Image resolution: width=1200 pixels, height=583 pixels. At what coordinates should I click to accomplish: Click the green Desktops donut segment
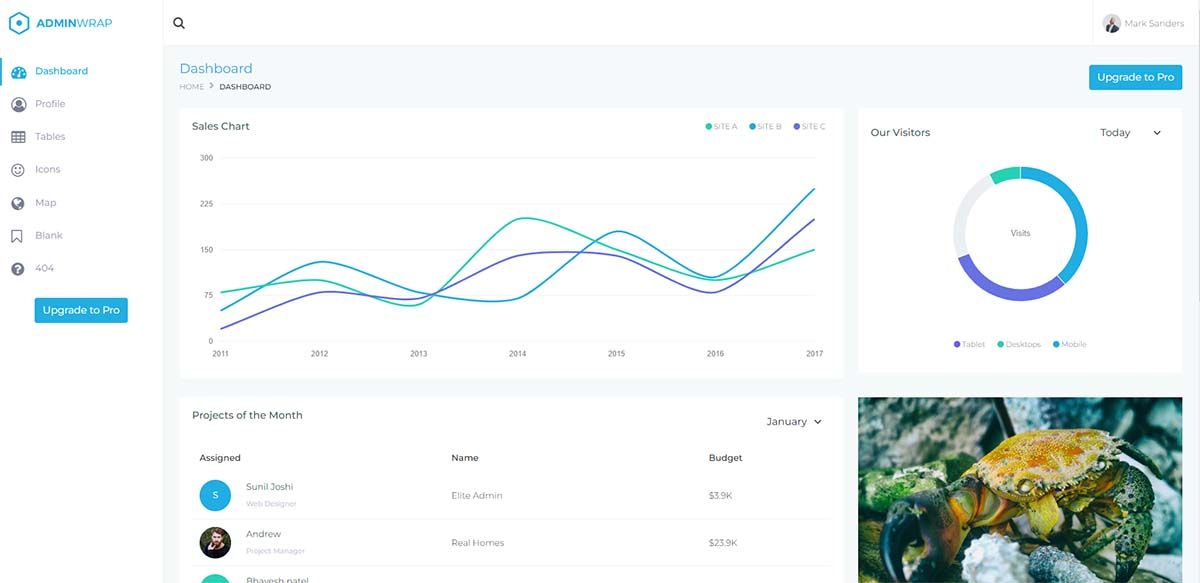(x=1005, y=175)
